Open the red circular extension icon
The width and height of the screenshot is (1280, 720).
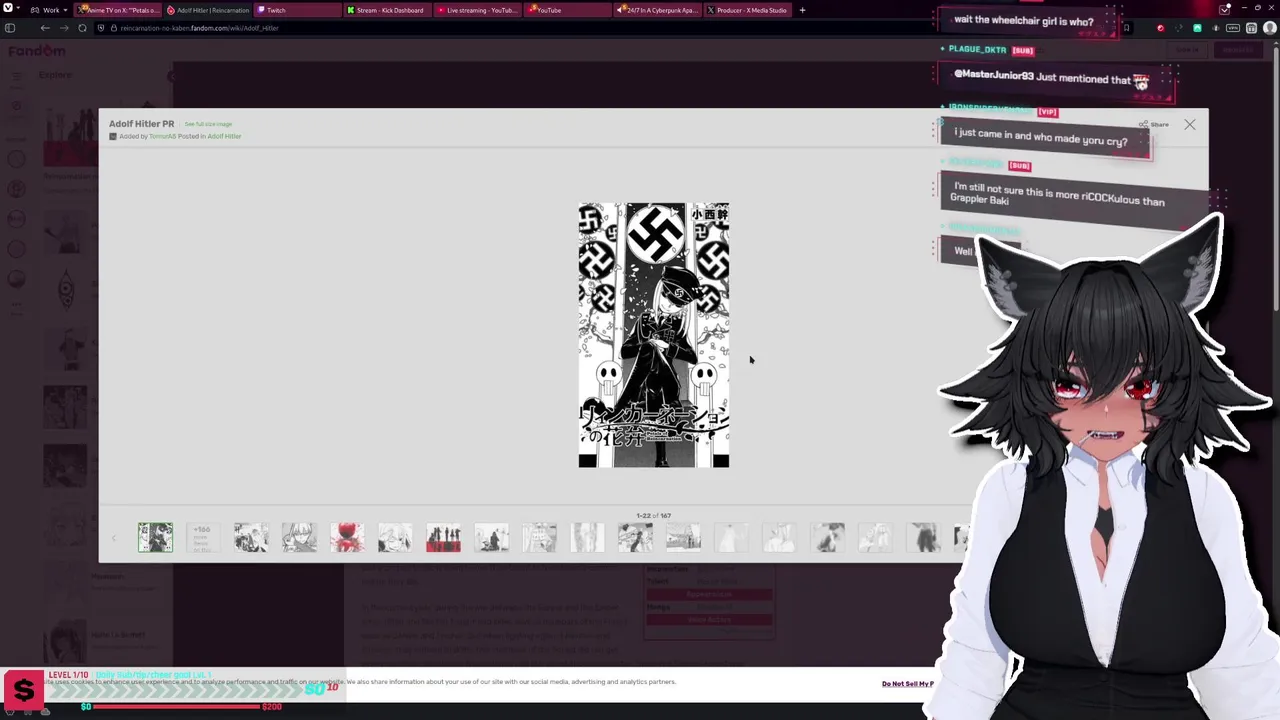tap(1160, 28)
